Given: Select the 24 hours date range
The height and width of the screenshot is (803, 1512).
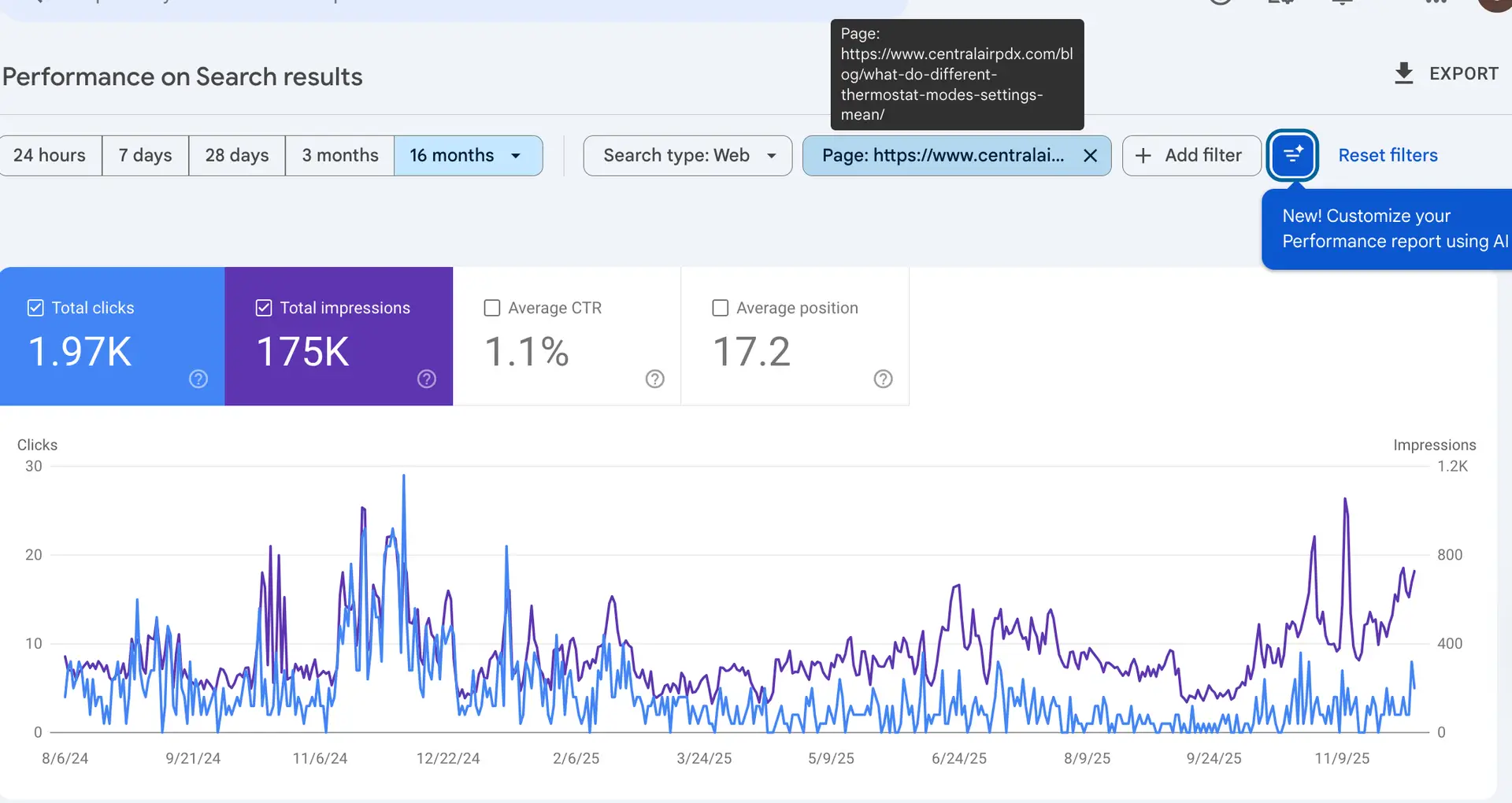Looking at the screenshot, I should coord(50,156).
